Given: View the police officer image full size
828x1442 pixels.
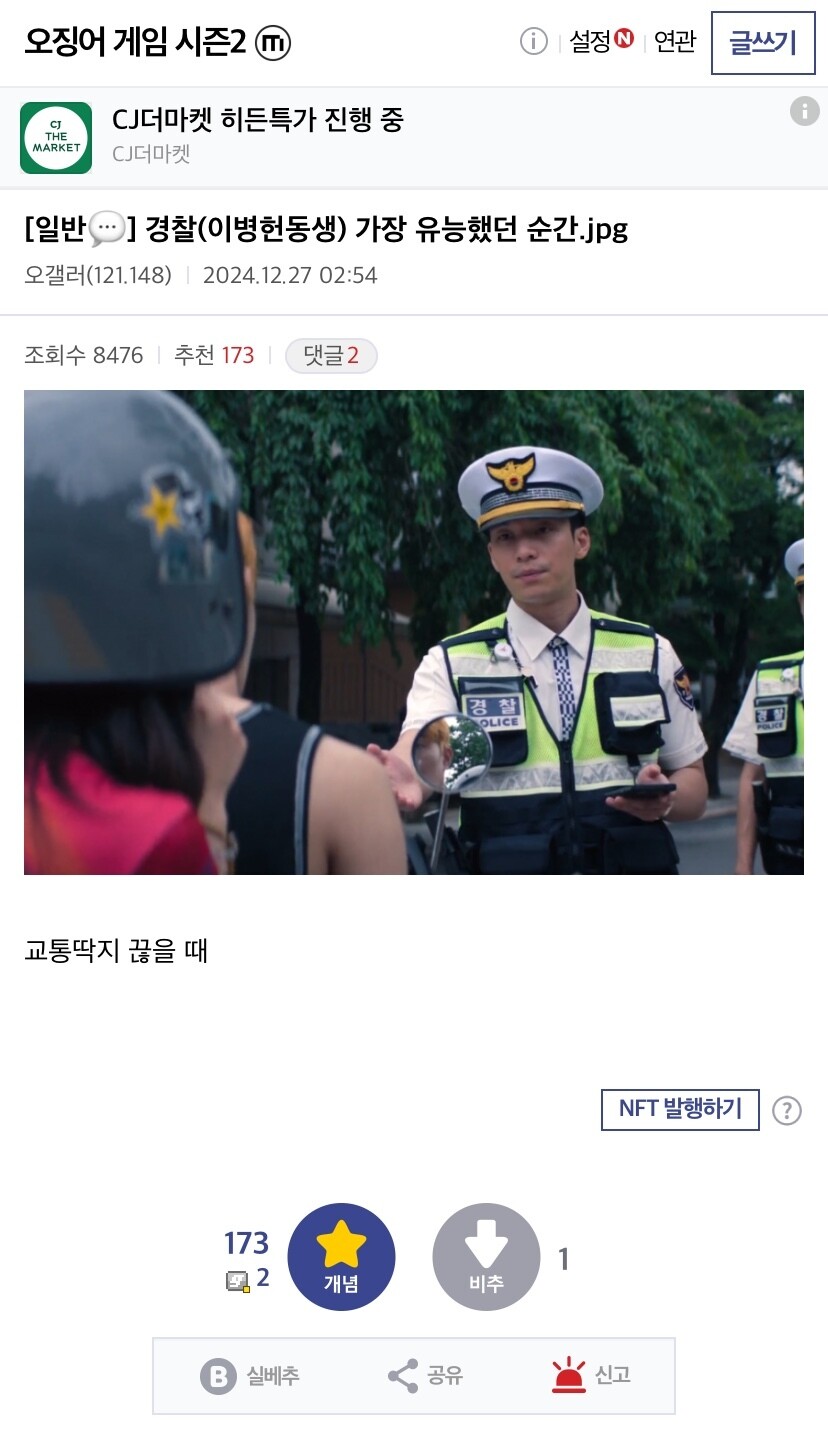Looking at the screenshot, I should click(414, 632).
